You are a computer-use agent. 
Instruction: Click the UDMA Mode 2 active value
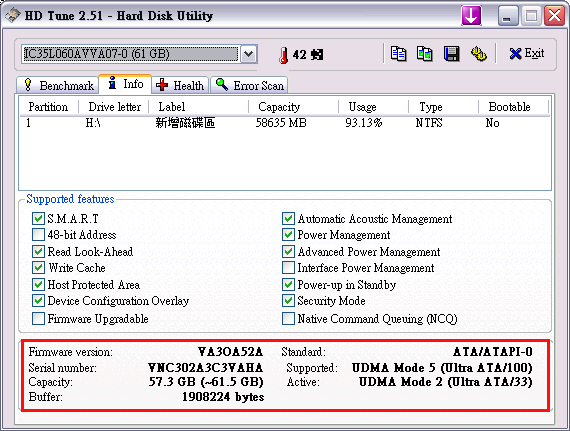446,382
